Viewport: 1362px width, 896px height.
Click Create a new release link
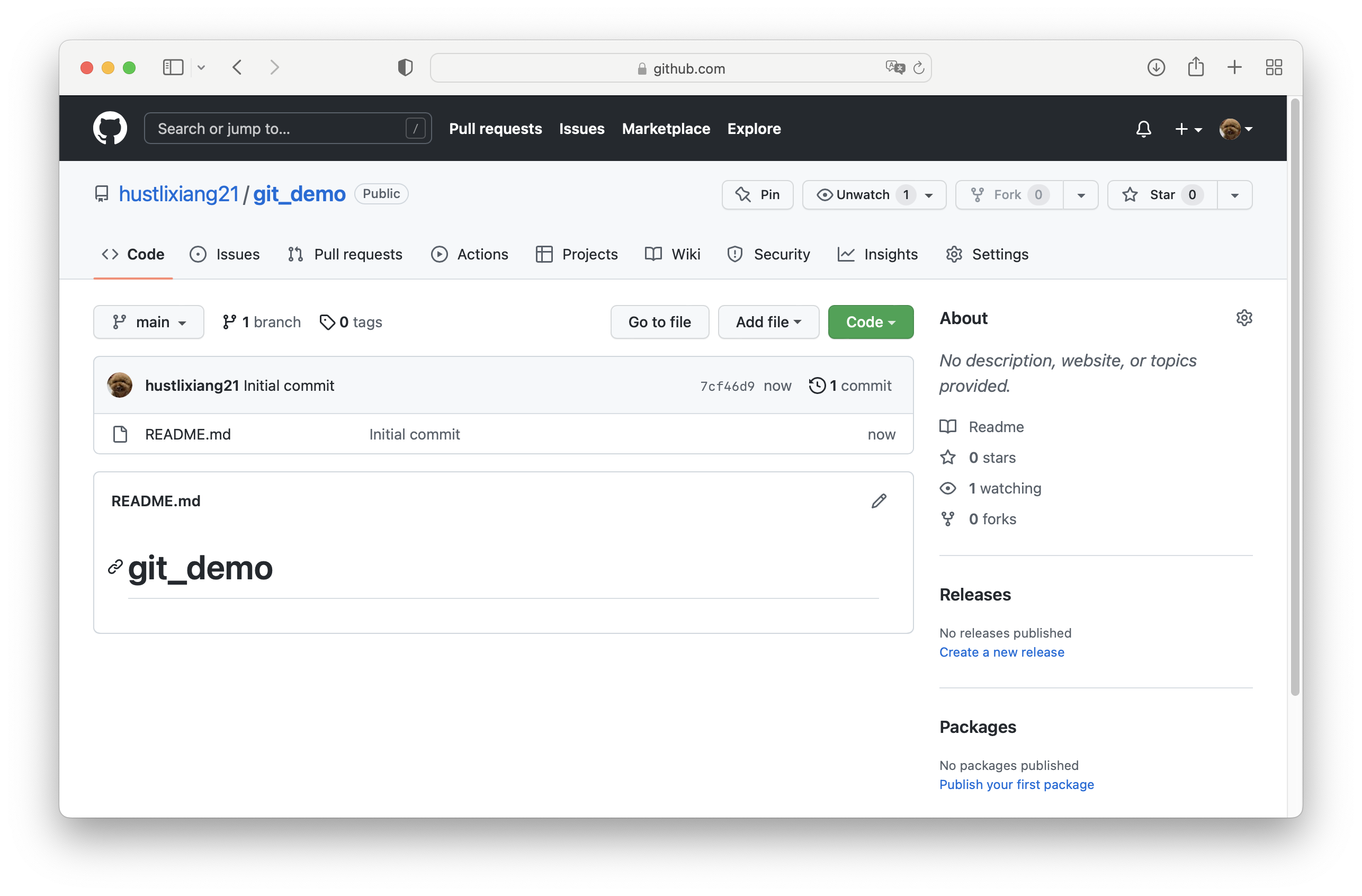tap(1001, 652)
